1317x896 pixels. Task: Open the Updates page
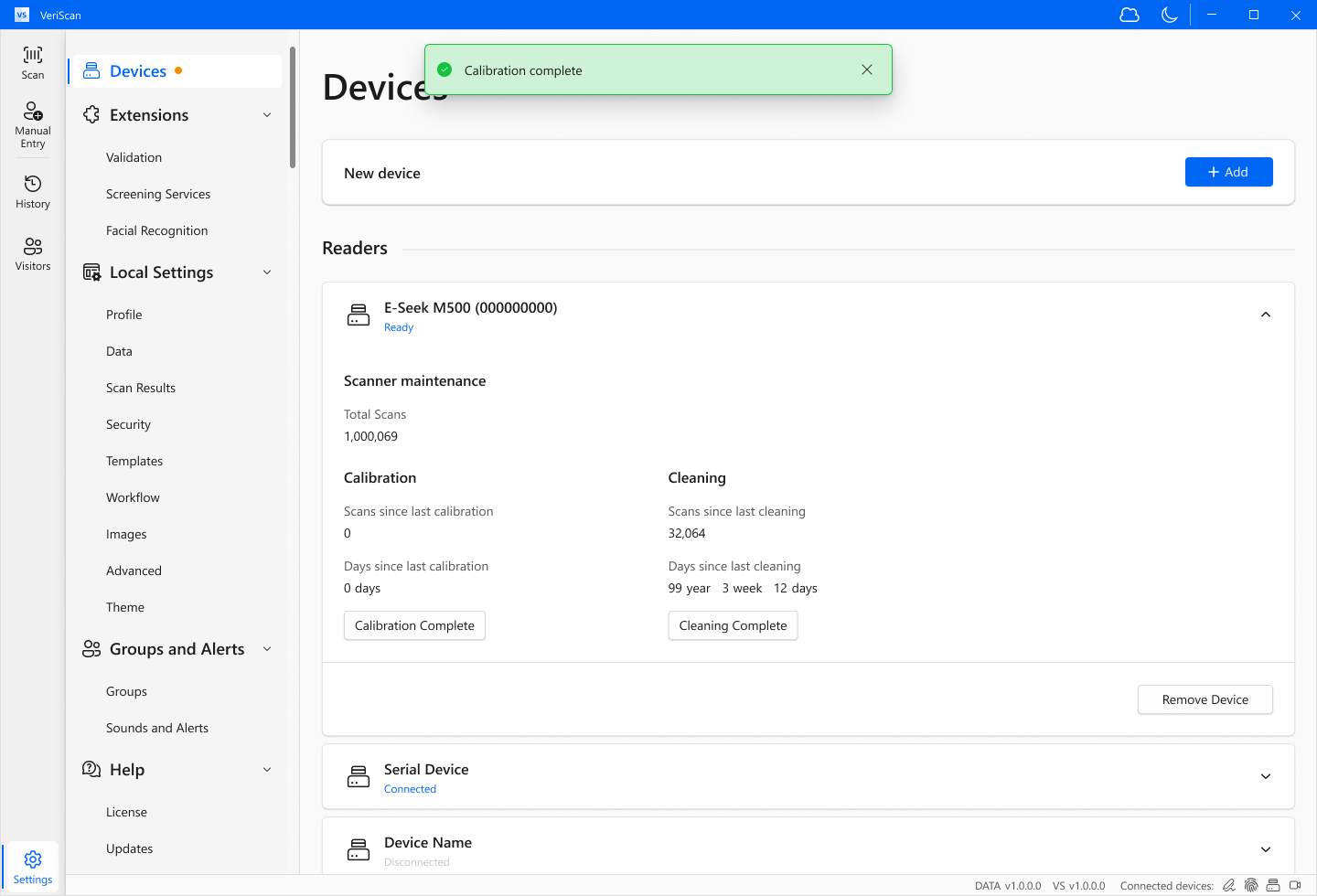pos(129,848)
